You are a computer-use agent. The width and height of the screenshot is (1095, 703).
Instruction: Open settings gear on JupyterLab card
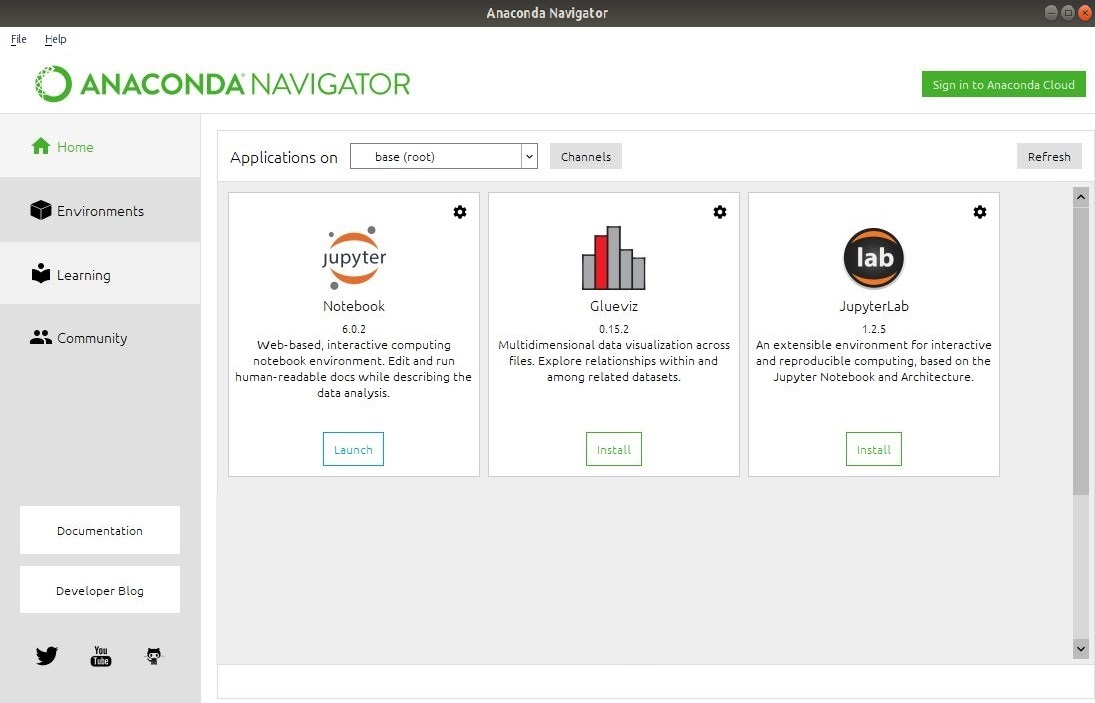980,212
